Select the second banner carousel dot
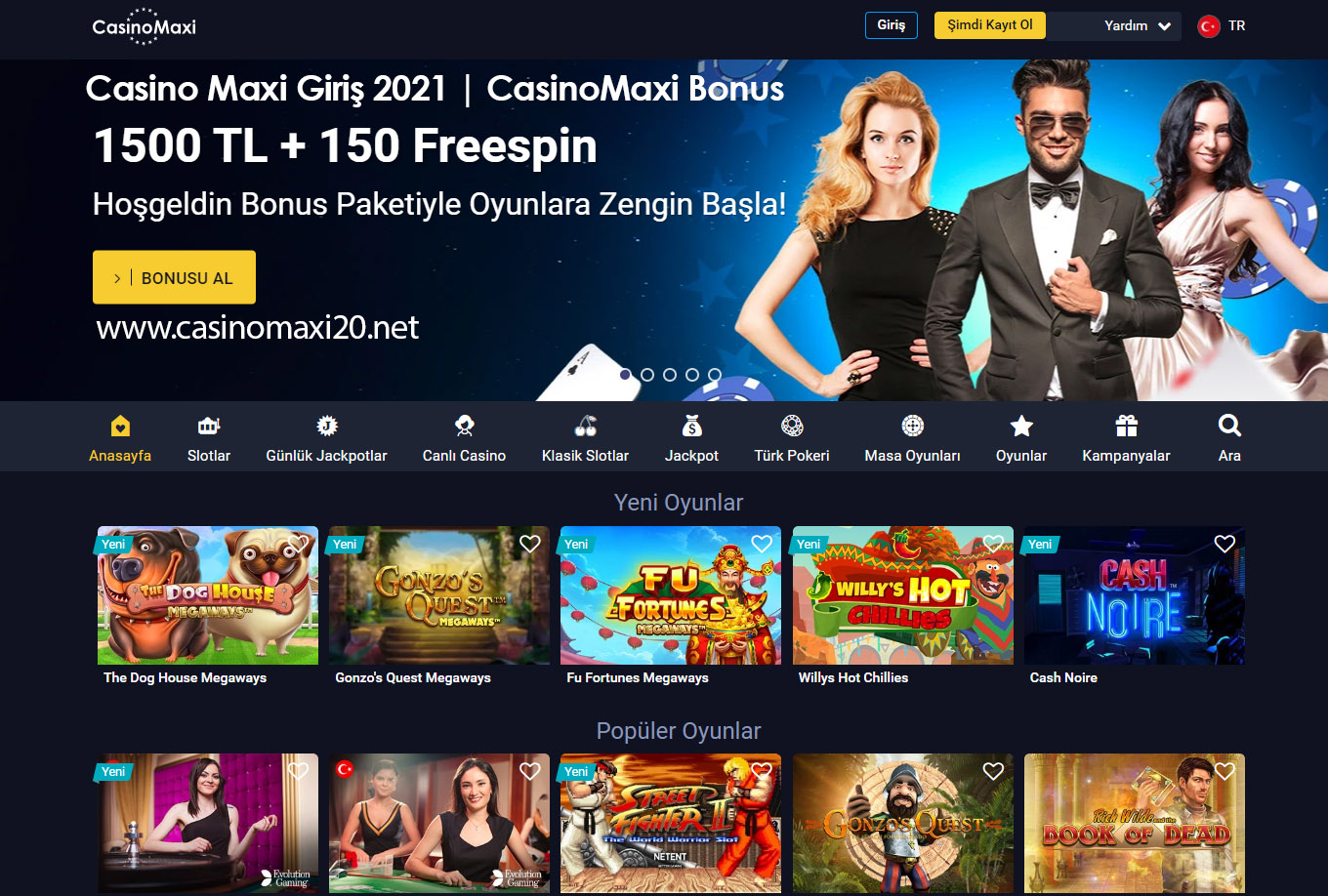Image resolution: width=1328 pixels, height=896 pixels. coord(647,375)
